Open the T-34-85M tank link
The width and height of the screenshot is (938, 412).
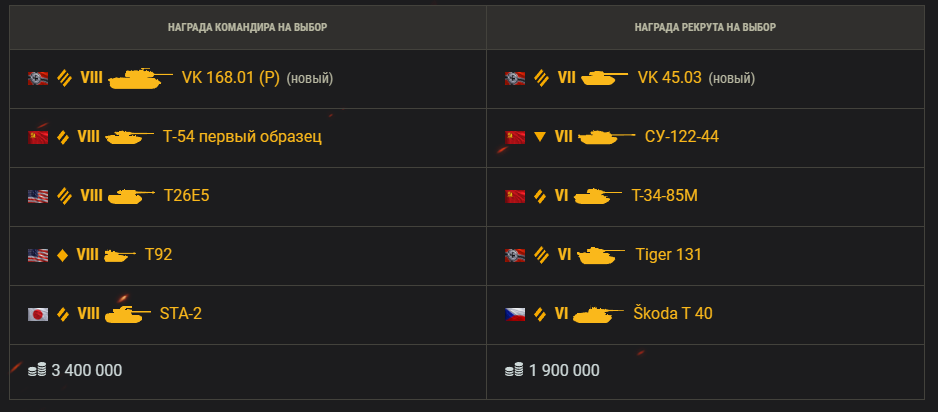665,196
